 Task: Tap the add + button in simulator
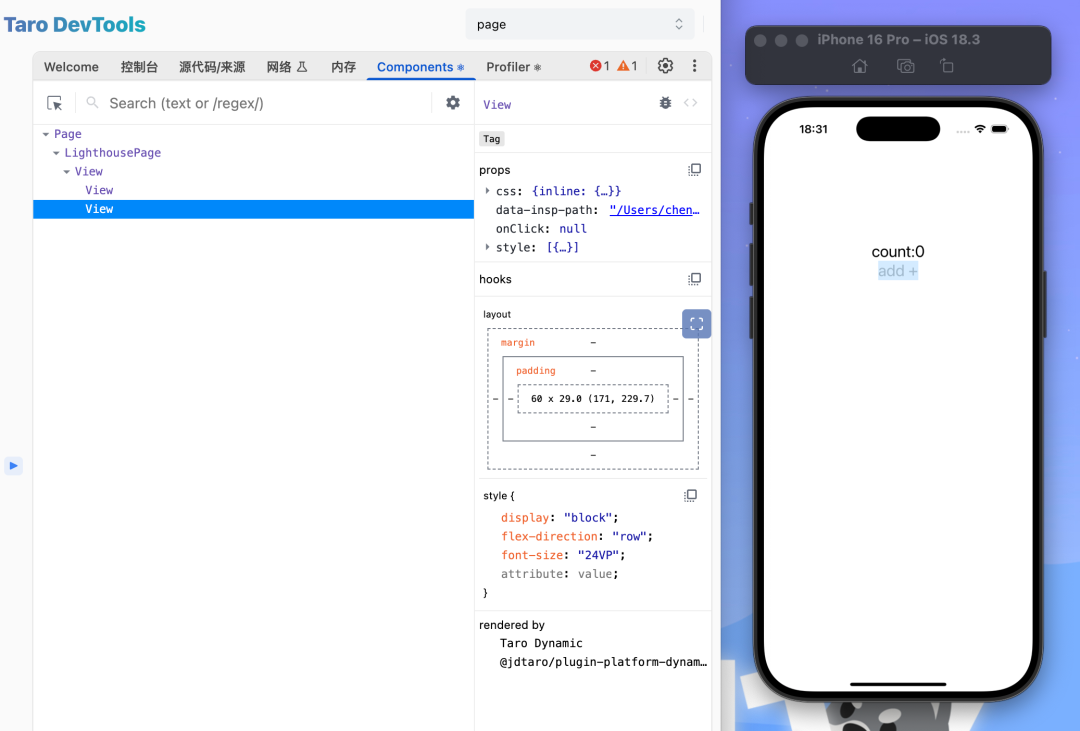(x=897, y=271)
